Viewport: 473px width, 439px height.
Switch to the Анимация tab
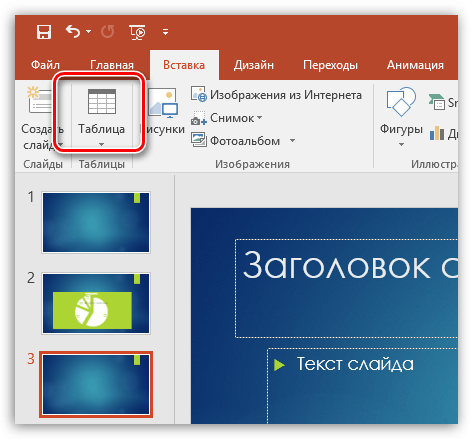pos(415,65)
